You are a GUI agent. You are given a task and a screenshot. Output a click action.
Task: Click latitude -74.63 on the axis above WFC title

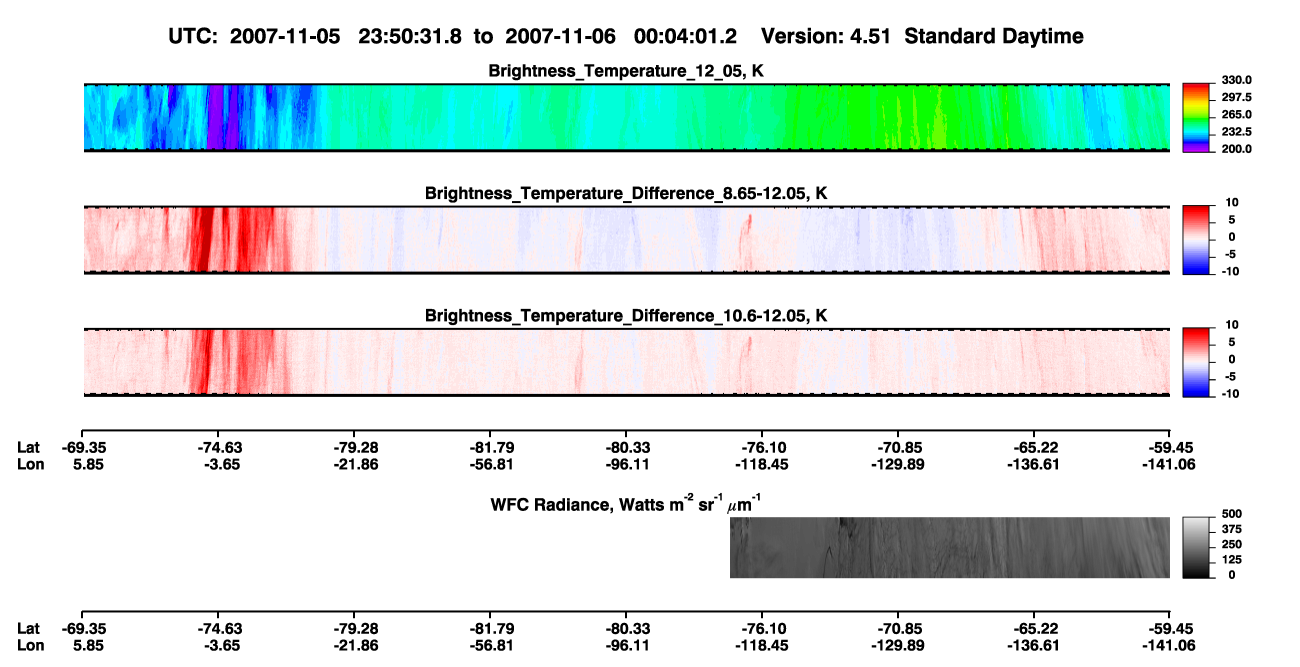218,446
